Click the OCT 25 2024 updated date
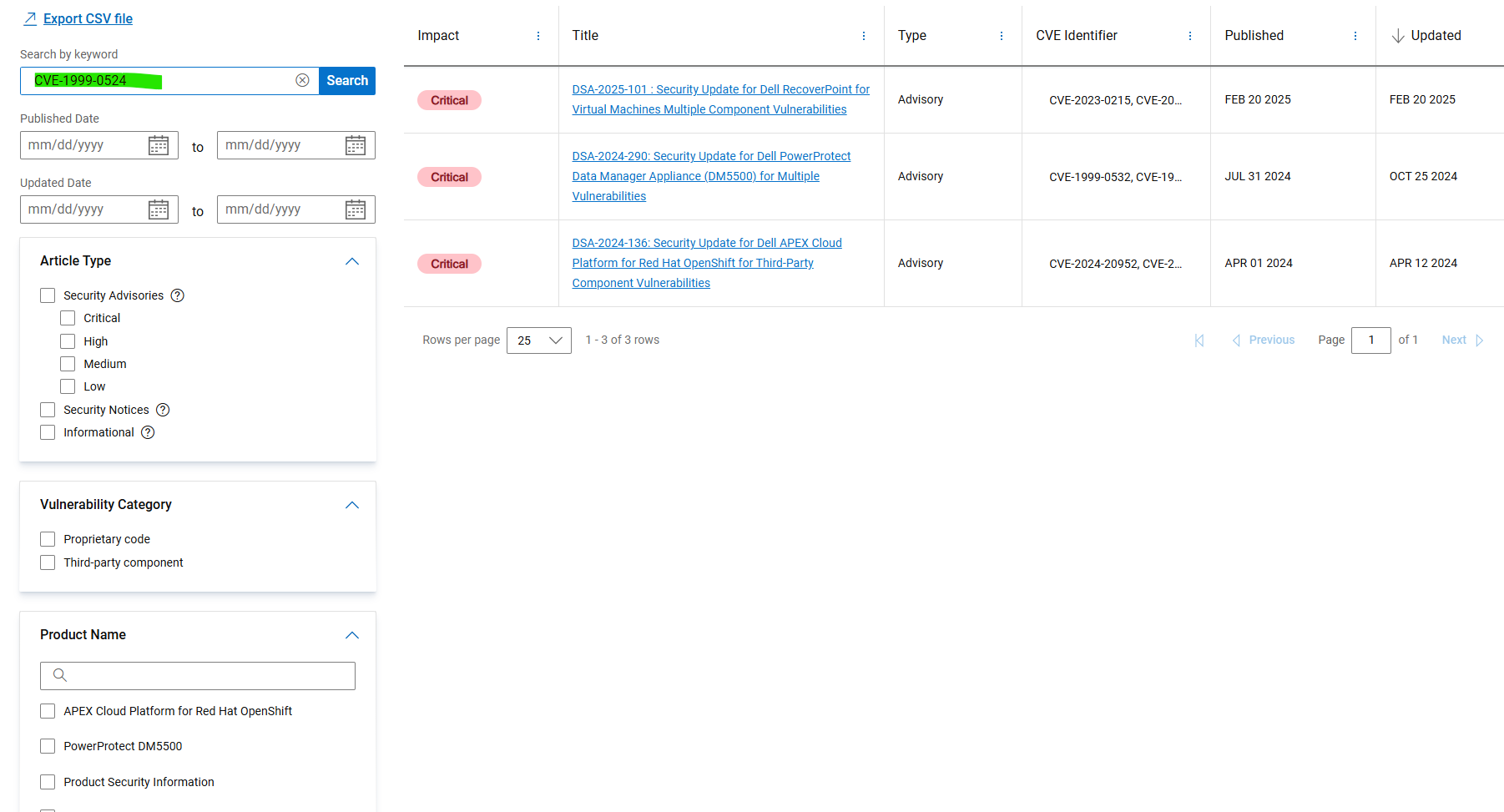The height and width of the screenshot is (812, 1504). click(1423, 176)
